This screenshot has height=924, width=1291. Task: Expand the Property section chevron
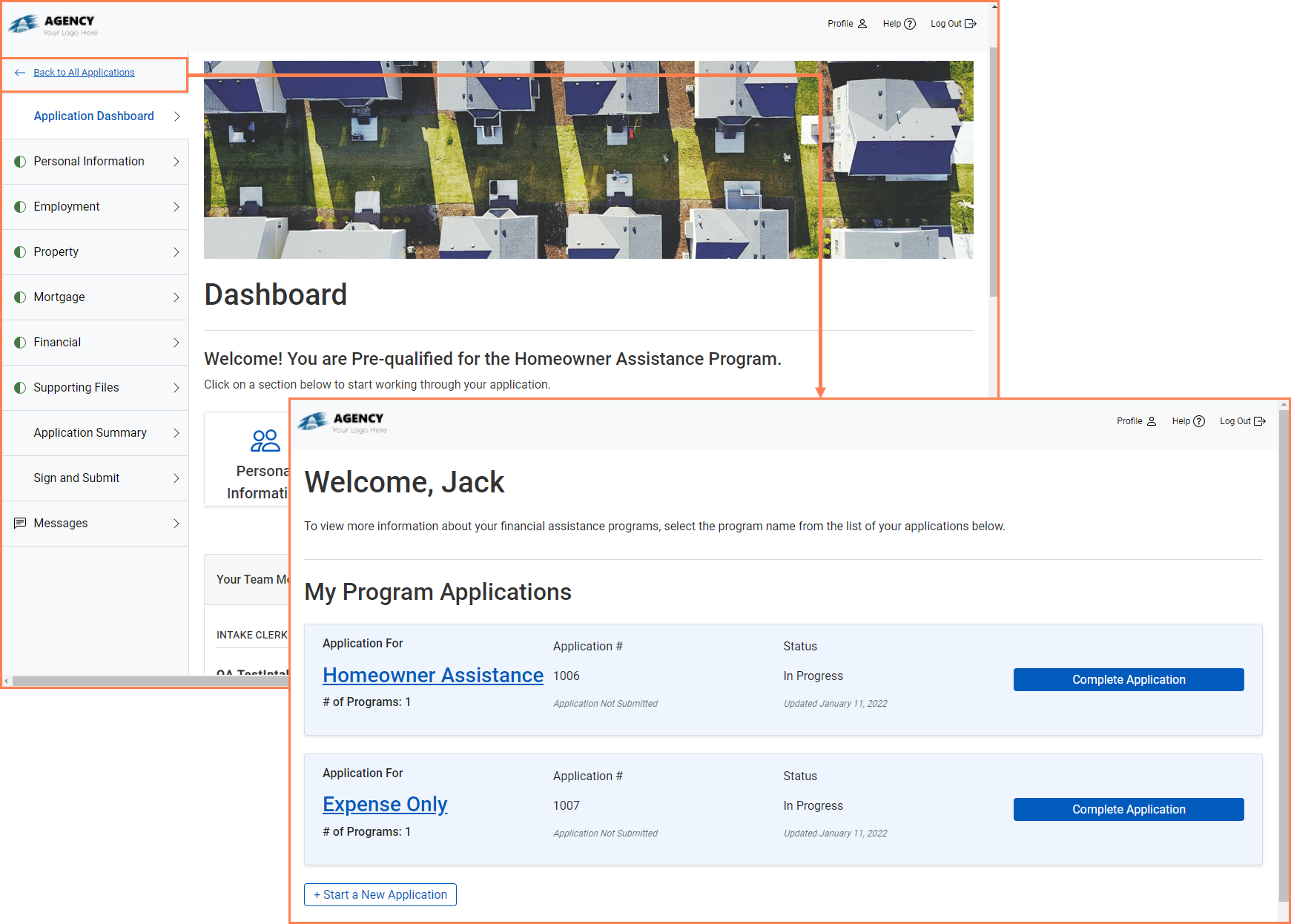pyautogui.click(x=176, y=252)
